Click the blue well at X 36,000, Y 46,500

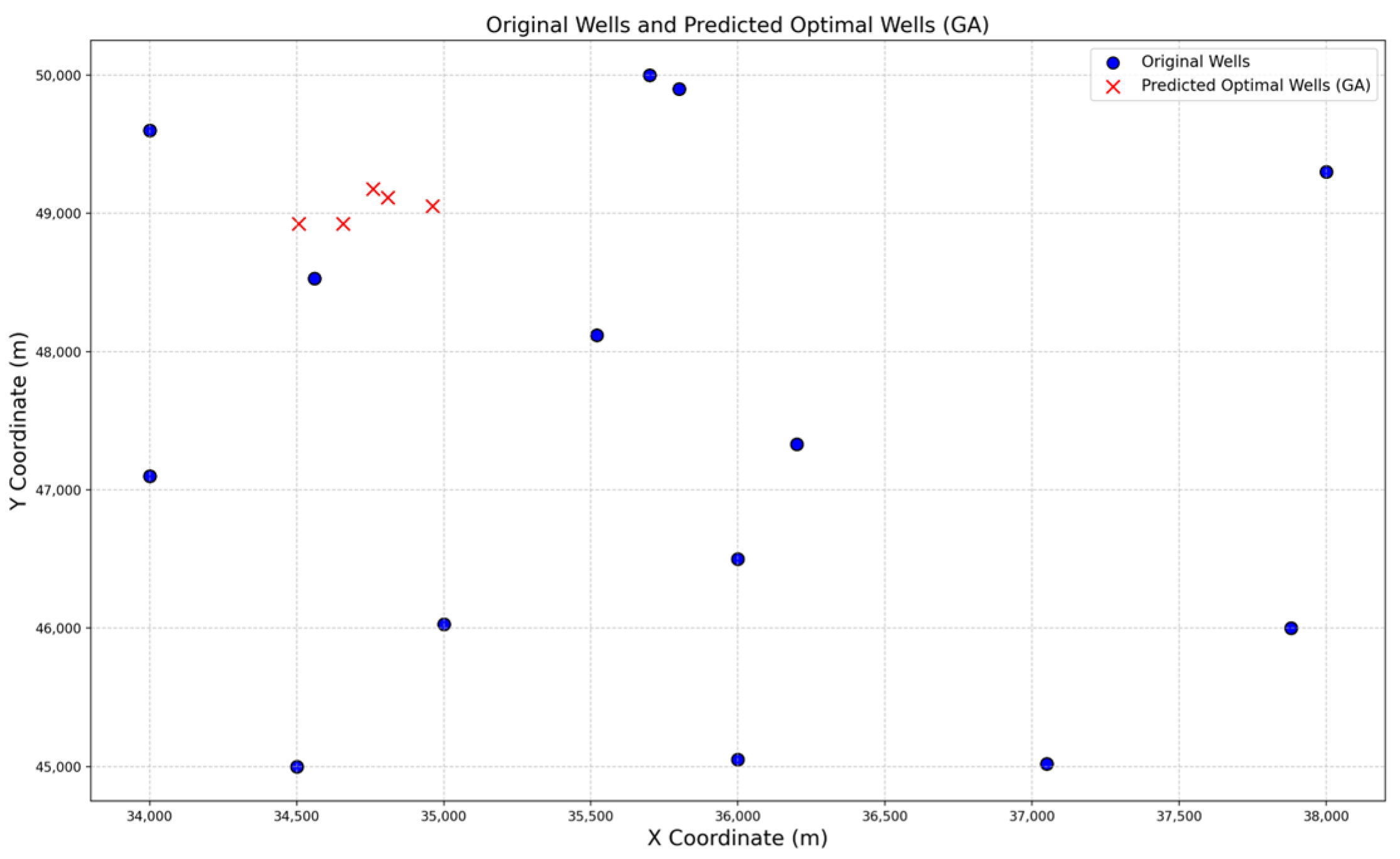coord(738,559)
